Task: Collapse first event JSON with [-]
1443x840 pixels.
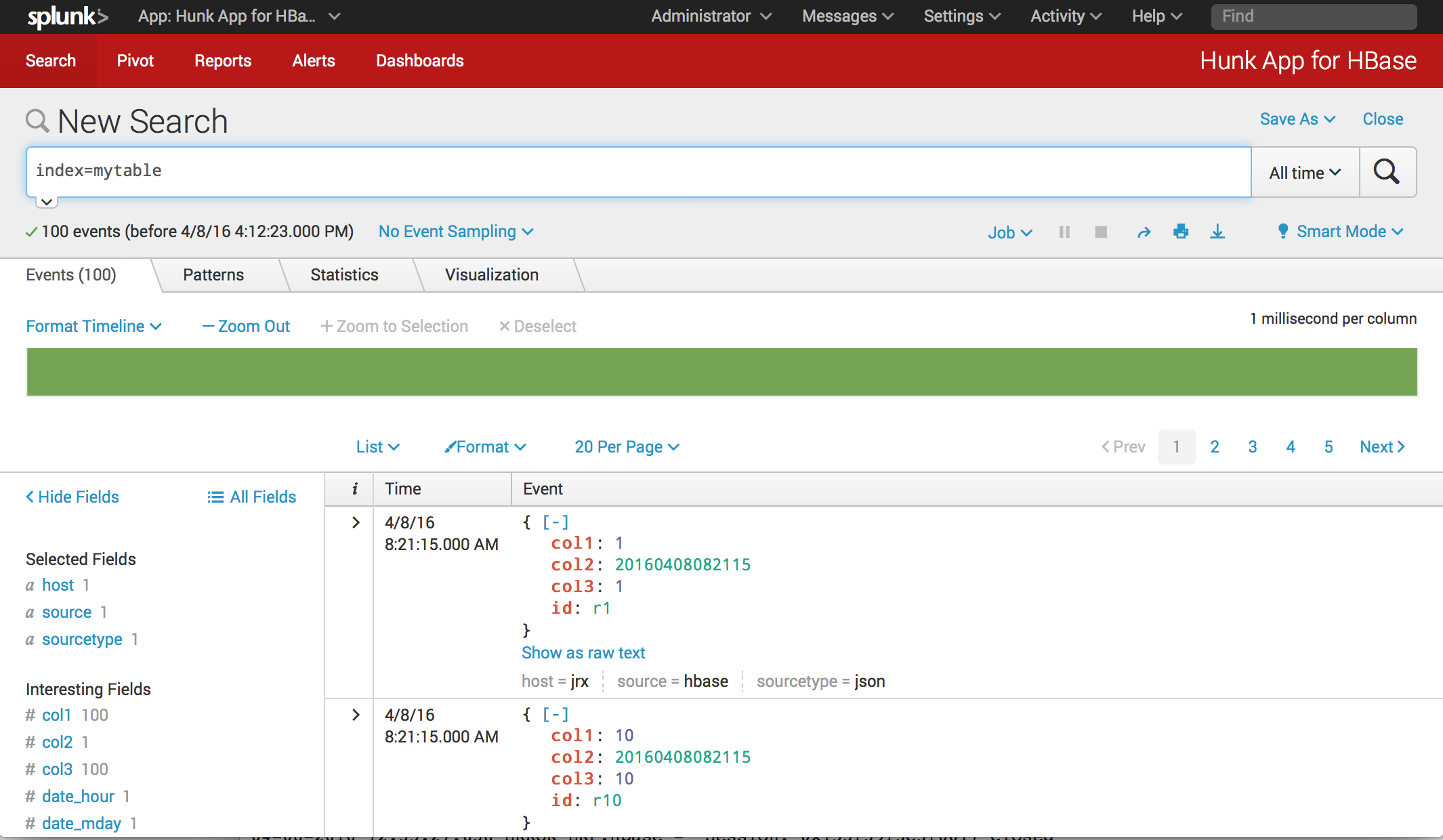Action: [556, 522]
